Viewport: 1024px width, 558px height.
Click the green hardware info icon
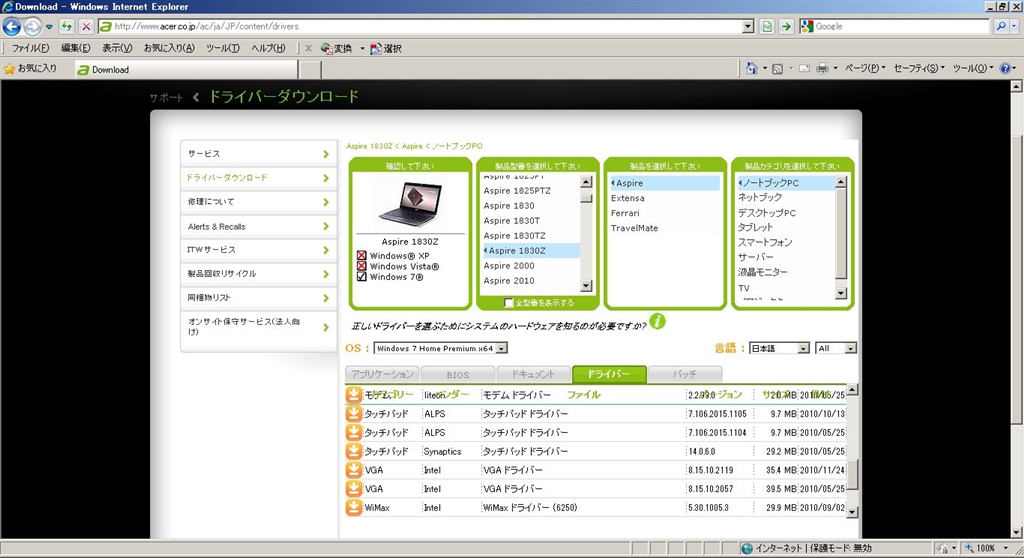[x=657, y=321]
